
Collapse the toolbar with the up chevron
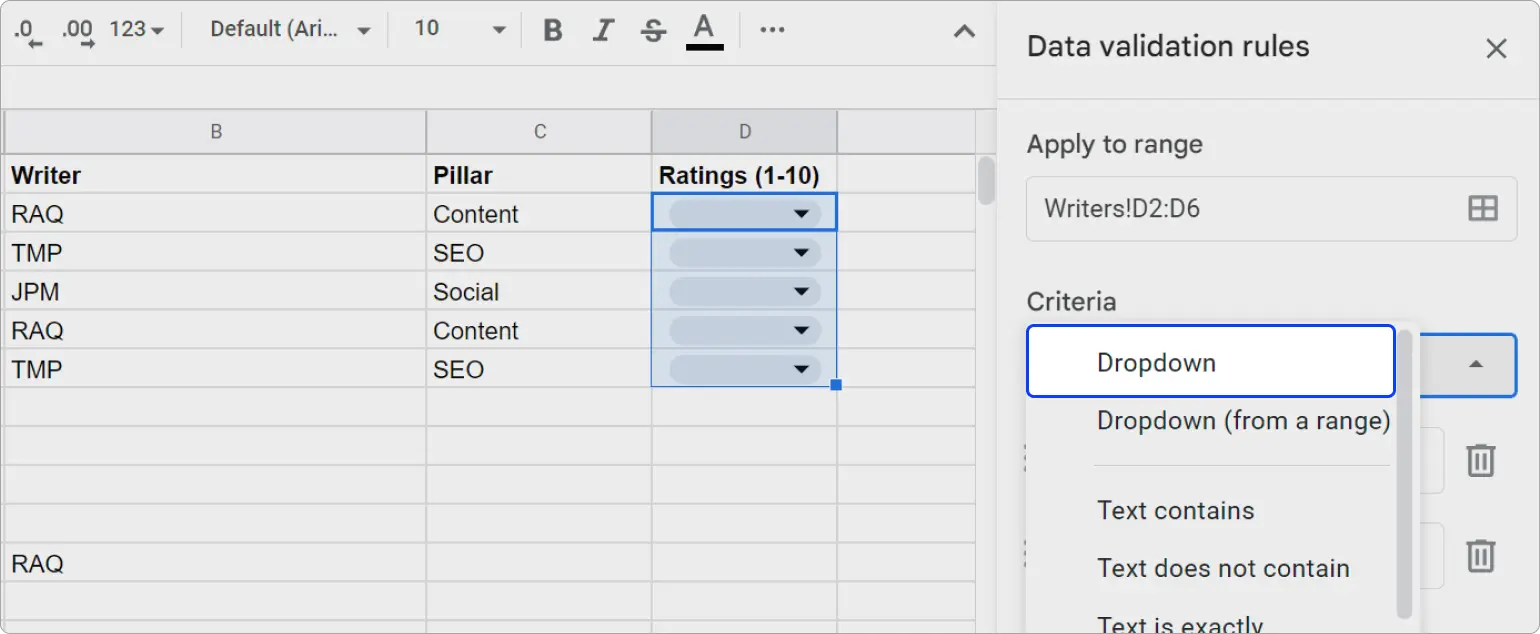tap(963, 31)
